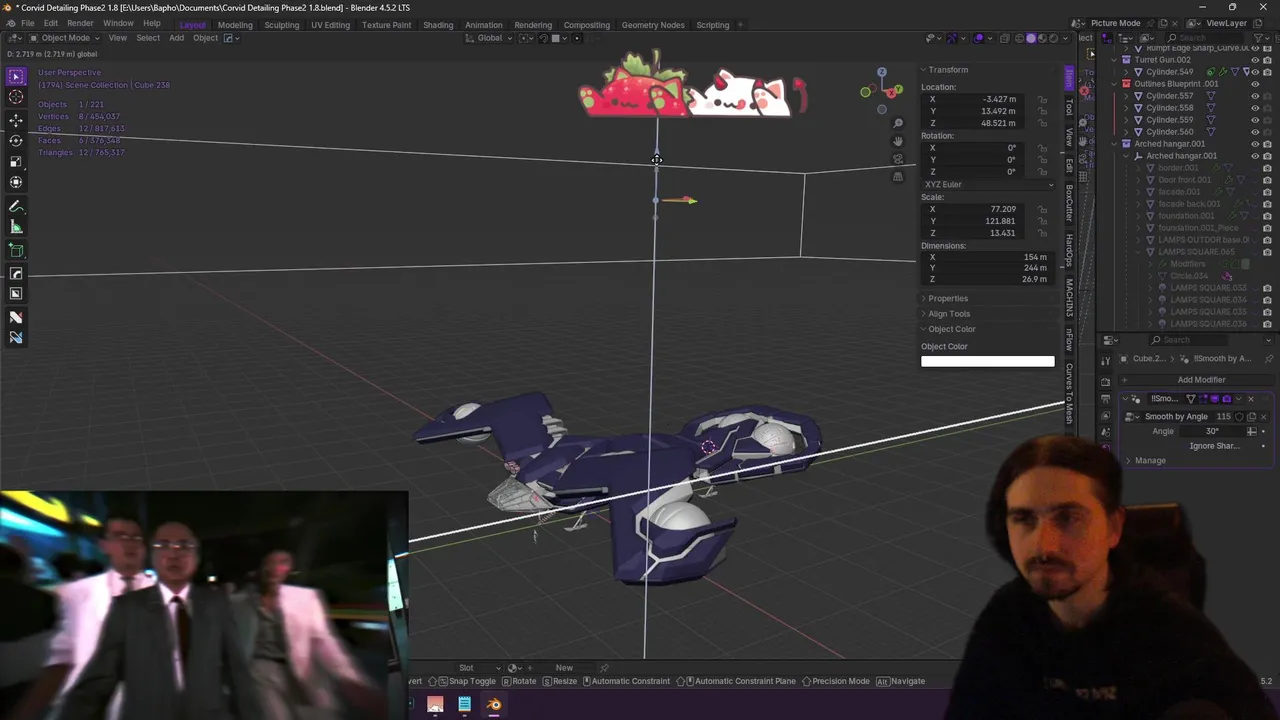This screenshot has height=720, width=1280.
Task: Click the white Object Color swatch
Action: click(x=987, y=362)
